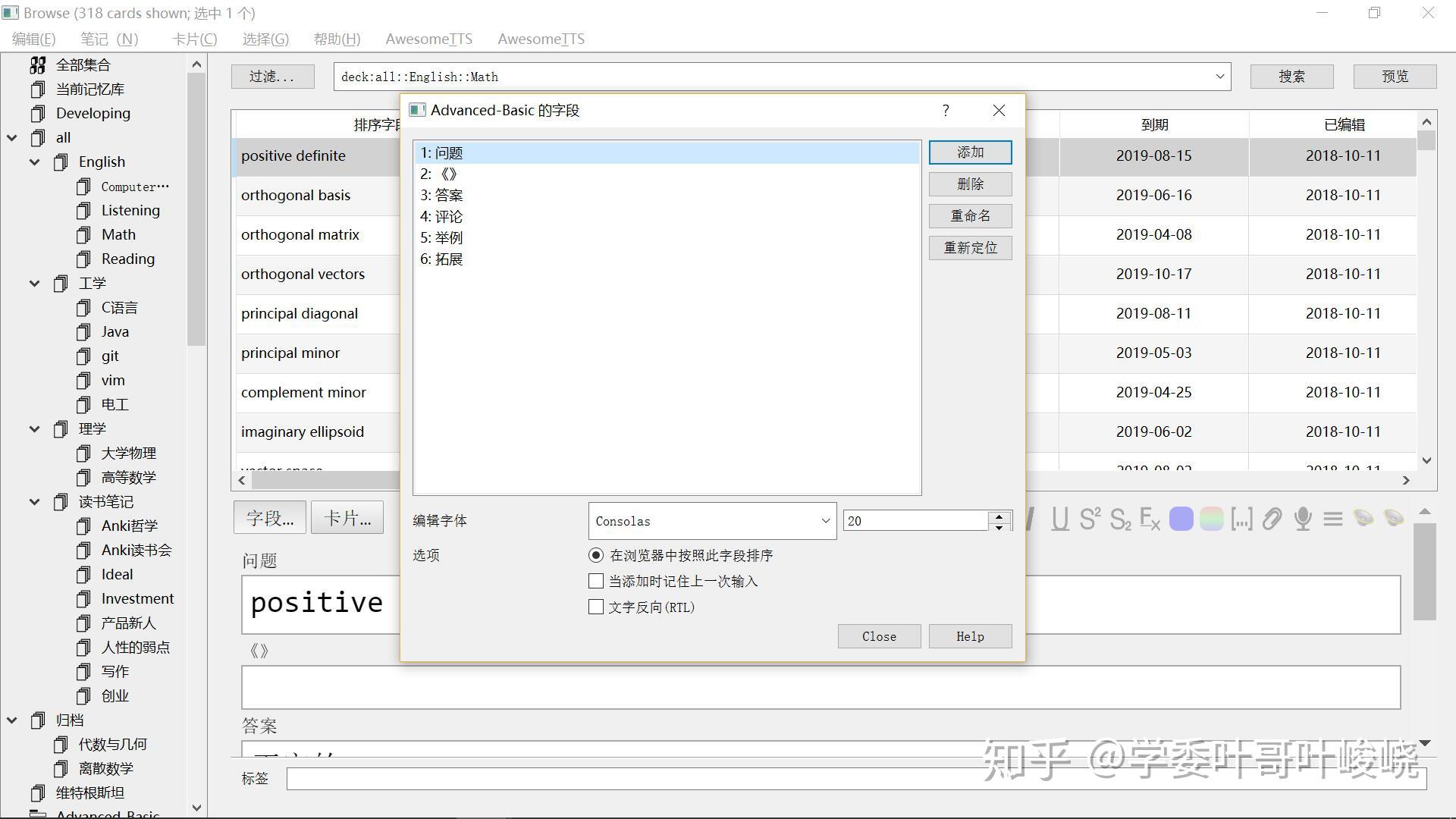
Task: Collapse the 读书笔记 deck group
Action: point(35,502)
